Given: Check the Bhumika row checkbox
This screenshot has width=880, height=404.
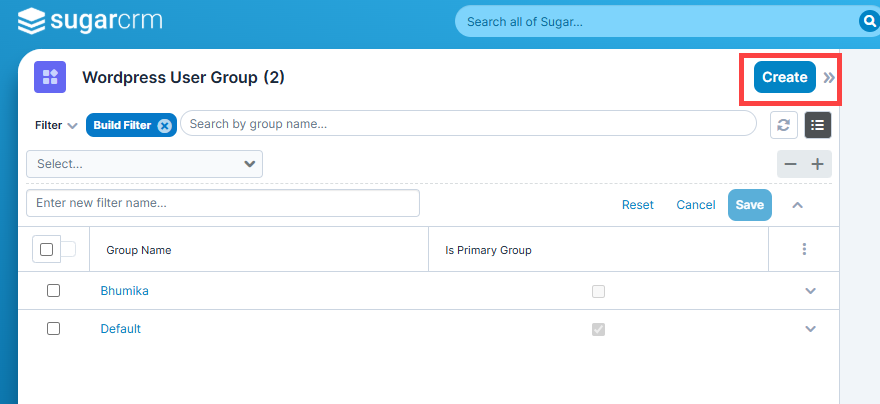Looking at the screenshot, I should pyautogui.click(x=53, y=291).
